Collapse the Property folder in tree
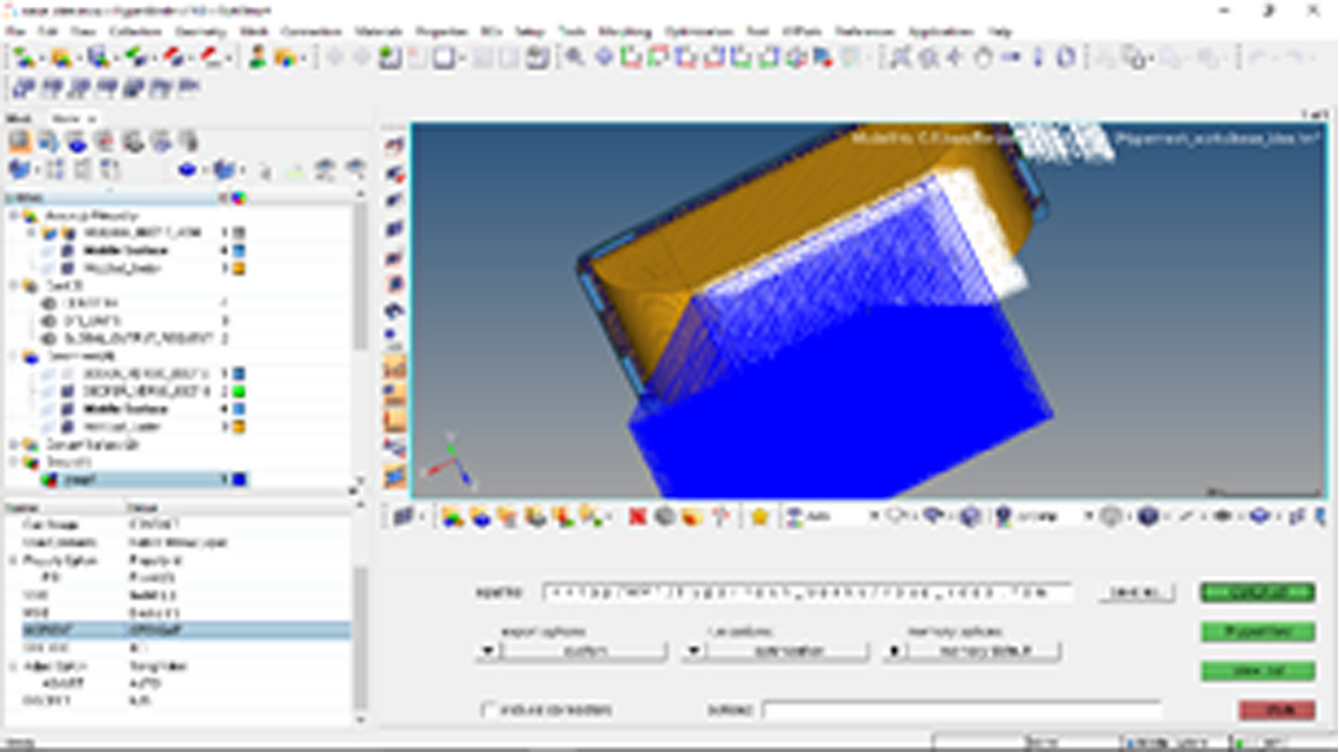Screen dimensions: 1340x752 (x=14, y=462)
